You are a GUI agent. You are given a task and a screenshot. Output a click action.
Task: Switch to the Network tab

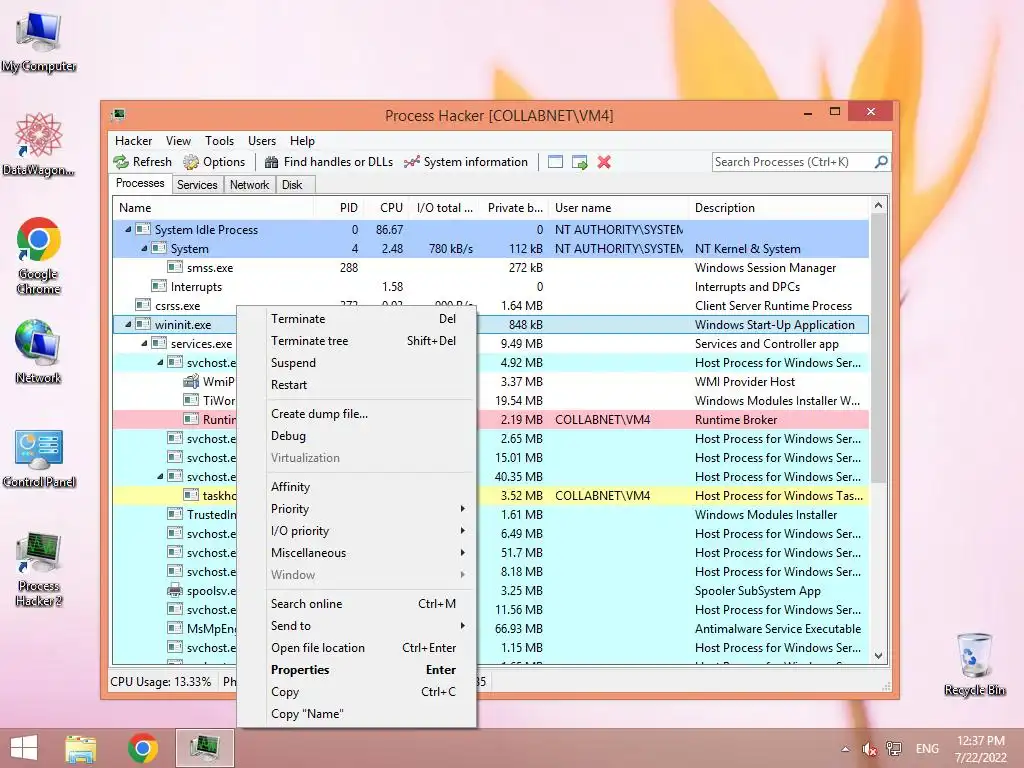249,185
